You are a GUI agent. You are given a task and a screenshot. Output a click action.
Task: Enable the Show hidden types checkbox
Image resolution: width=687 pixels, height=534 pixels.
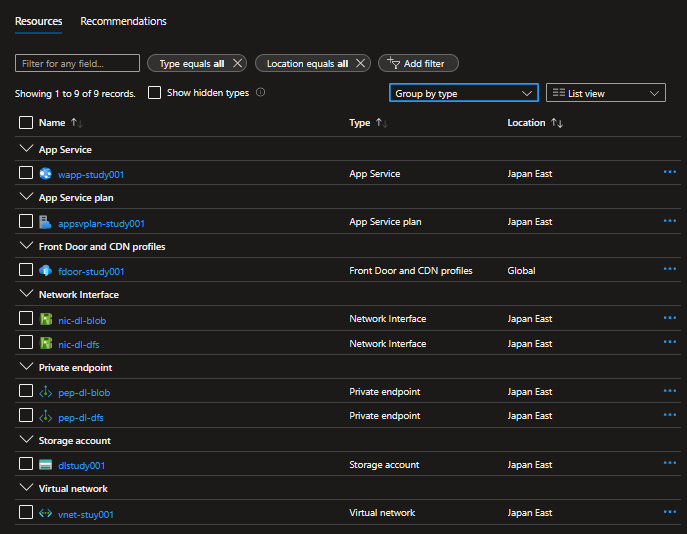point(154,92)
